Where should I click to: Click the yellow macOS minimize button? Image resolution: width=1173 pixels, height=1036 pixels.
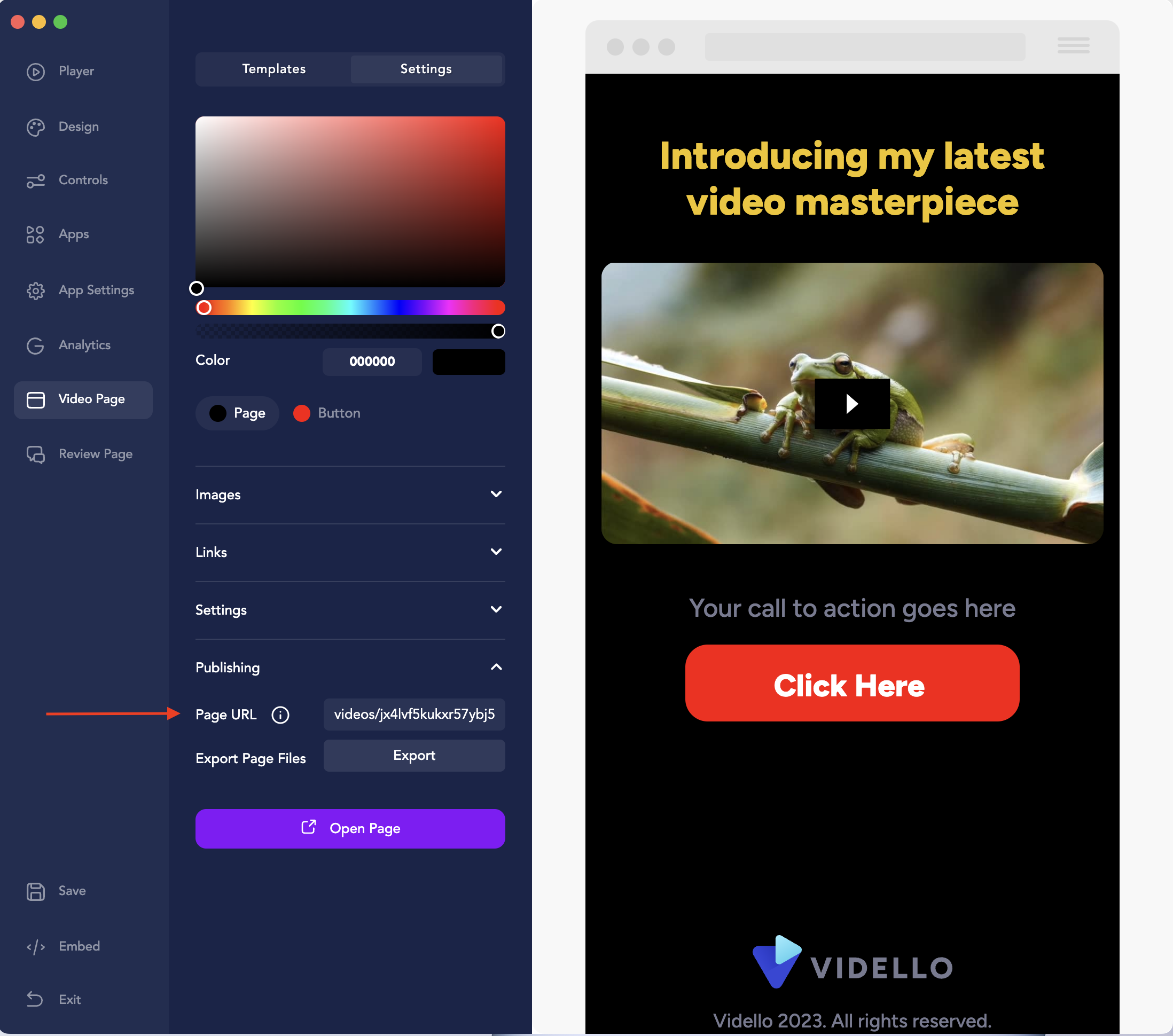click(x=39, y=22)
